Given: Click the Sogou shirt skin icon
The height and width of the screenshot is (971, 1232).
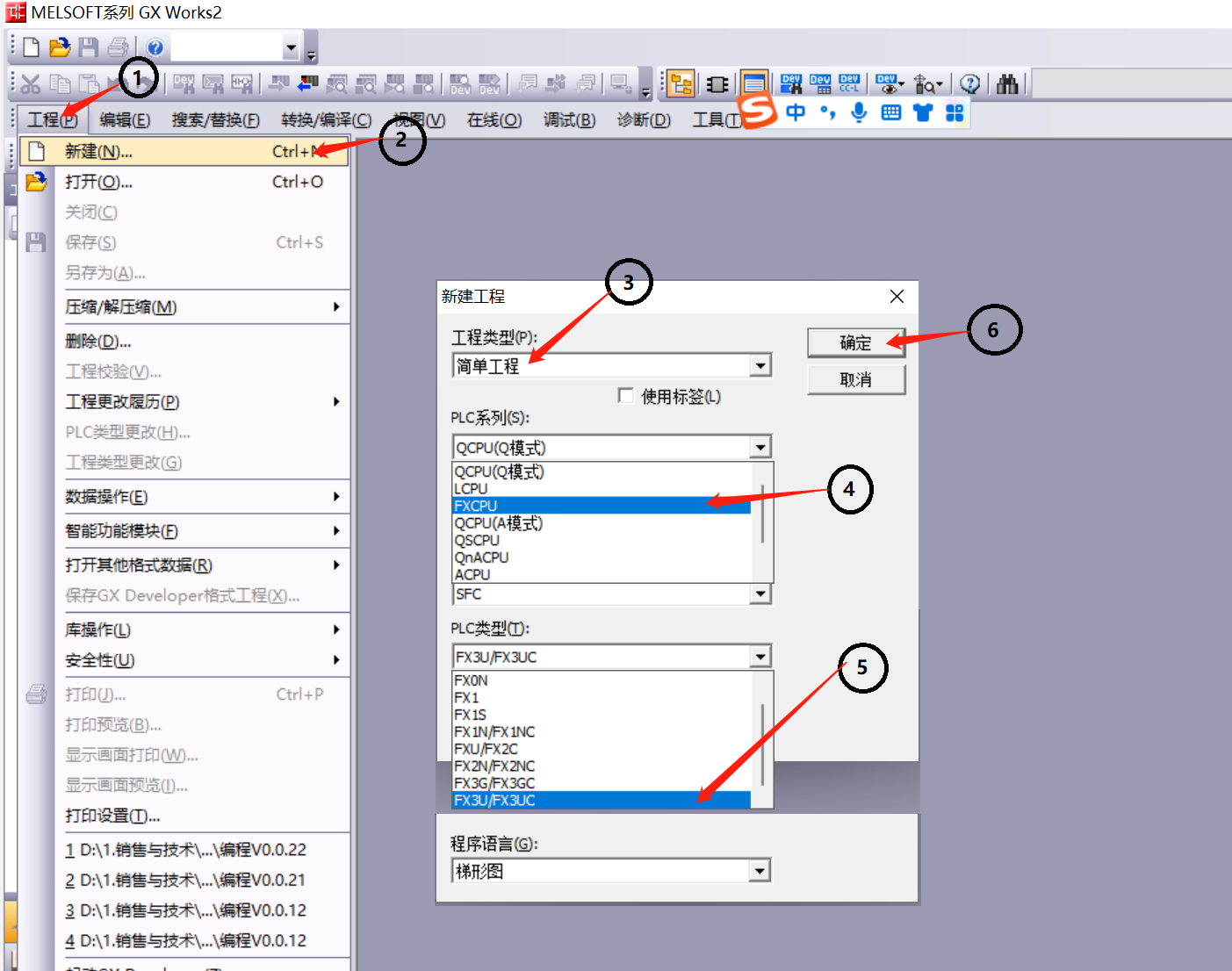Looking at the screenshot, I should (922, 112).
